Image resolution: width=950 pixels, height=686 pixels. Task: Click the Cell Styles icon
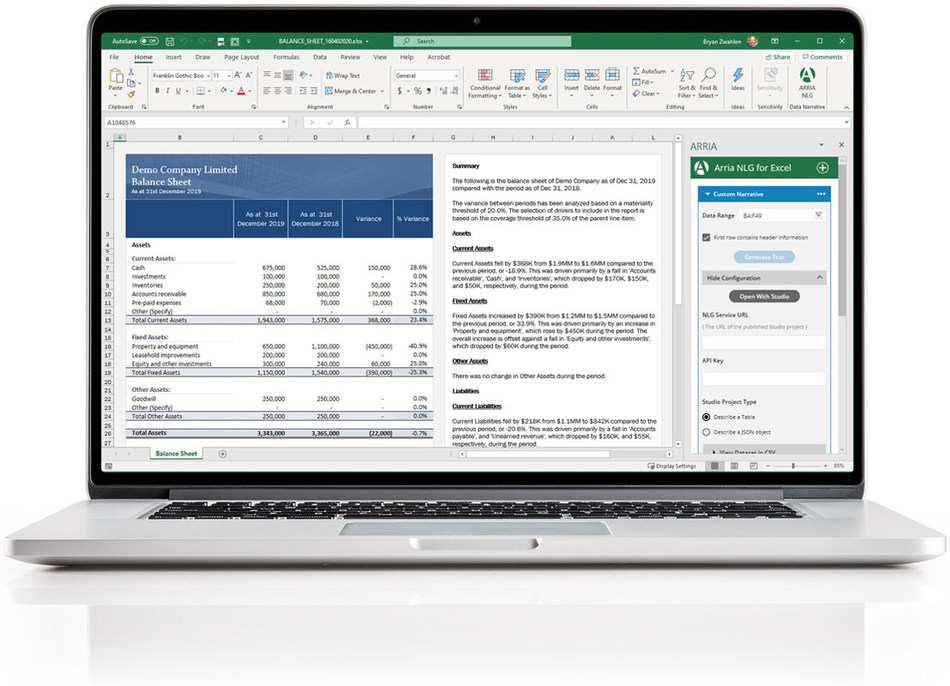click(542, 76)
